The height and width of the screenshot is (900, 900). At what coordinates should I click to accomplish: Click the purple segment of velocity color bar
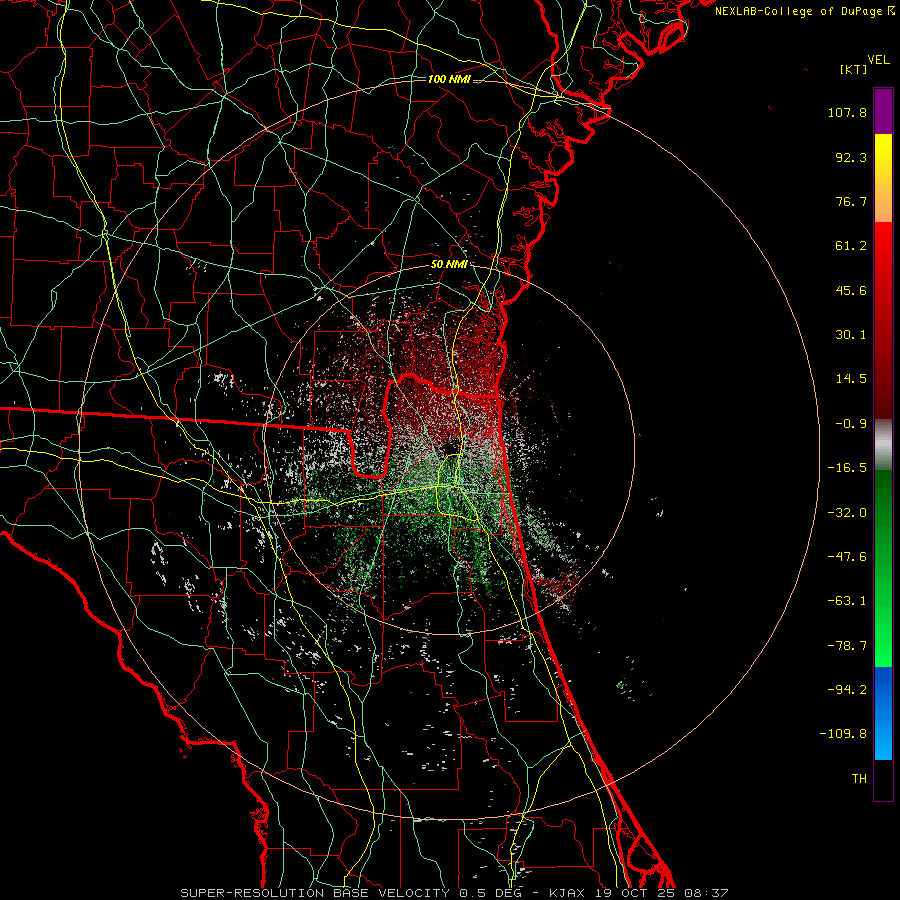pyautogui.click(x=883, y=112)
